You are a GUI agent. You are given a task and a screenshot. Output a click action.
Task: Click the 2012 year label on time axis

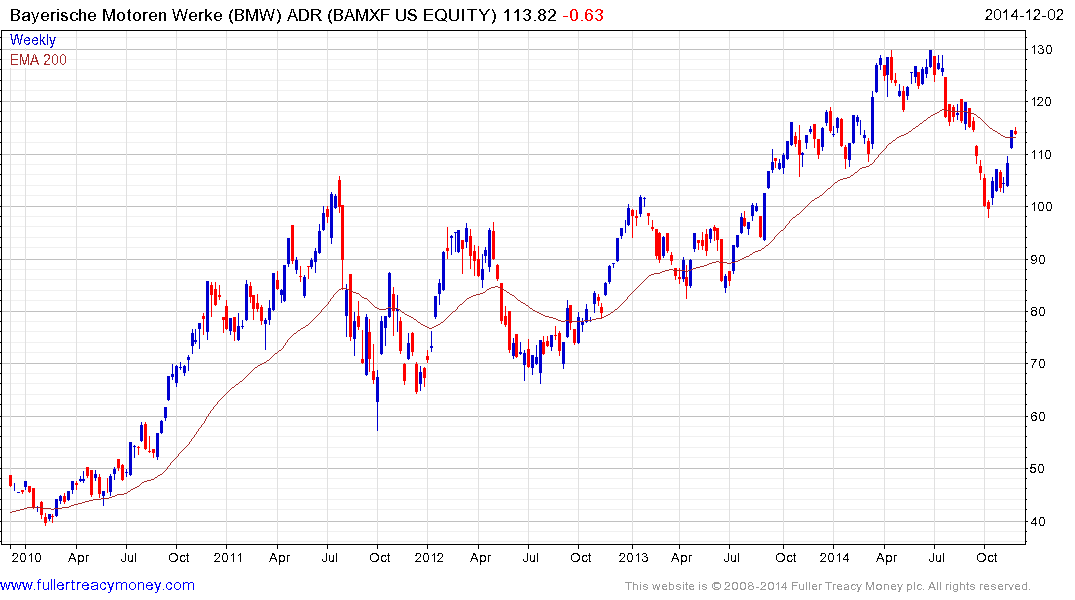click(x=428, y=557)
